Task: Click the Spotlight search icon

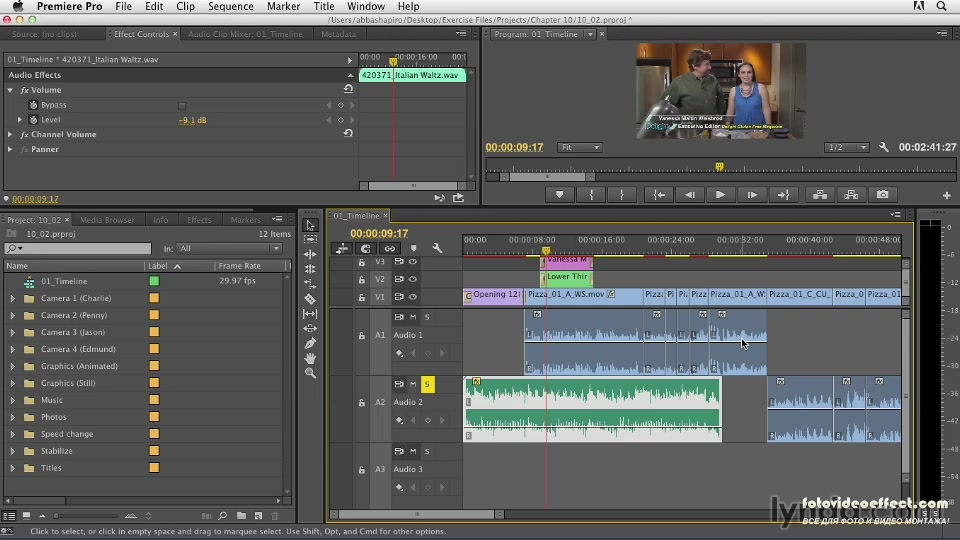Action: [x=941, y=6]
